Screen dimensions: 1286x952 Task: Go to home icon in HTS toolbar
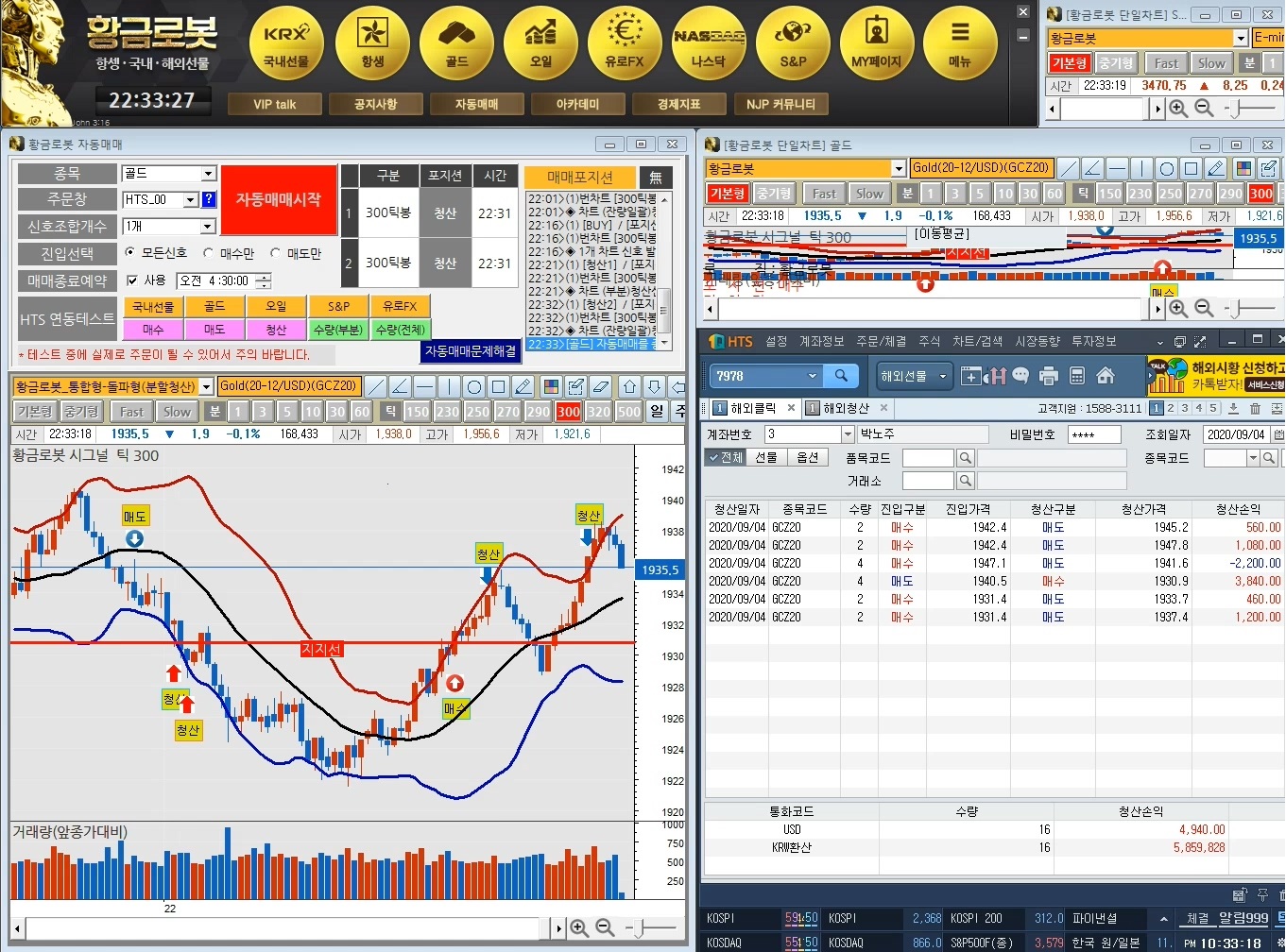click(x=1106, y=376)
